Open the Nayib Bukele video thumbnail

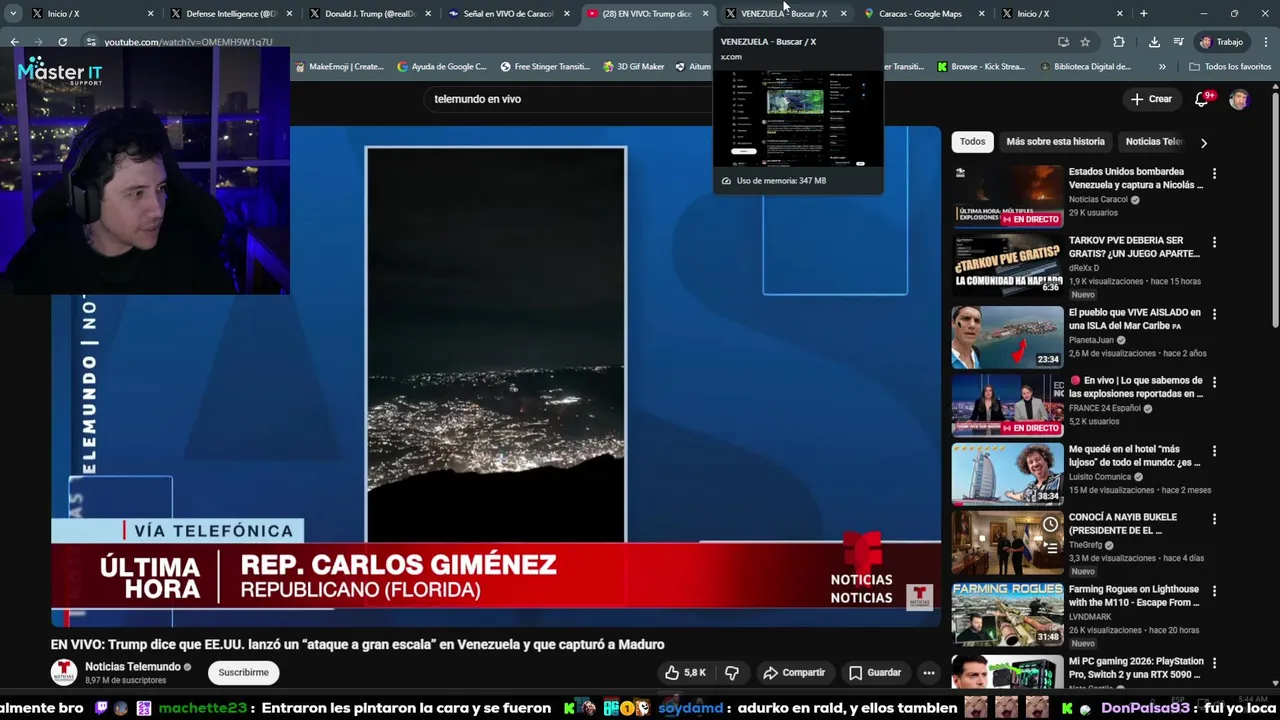(1007, 542)
